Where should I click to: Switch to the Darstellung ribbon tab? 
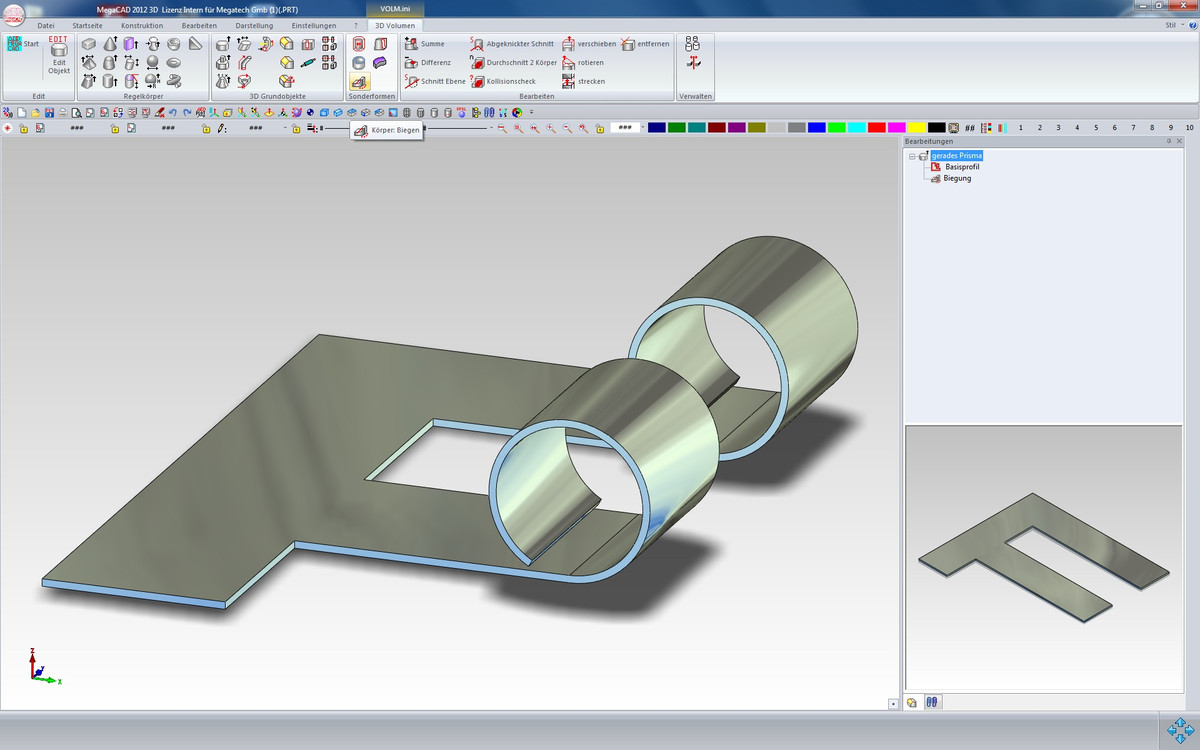[253, 25]
